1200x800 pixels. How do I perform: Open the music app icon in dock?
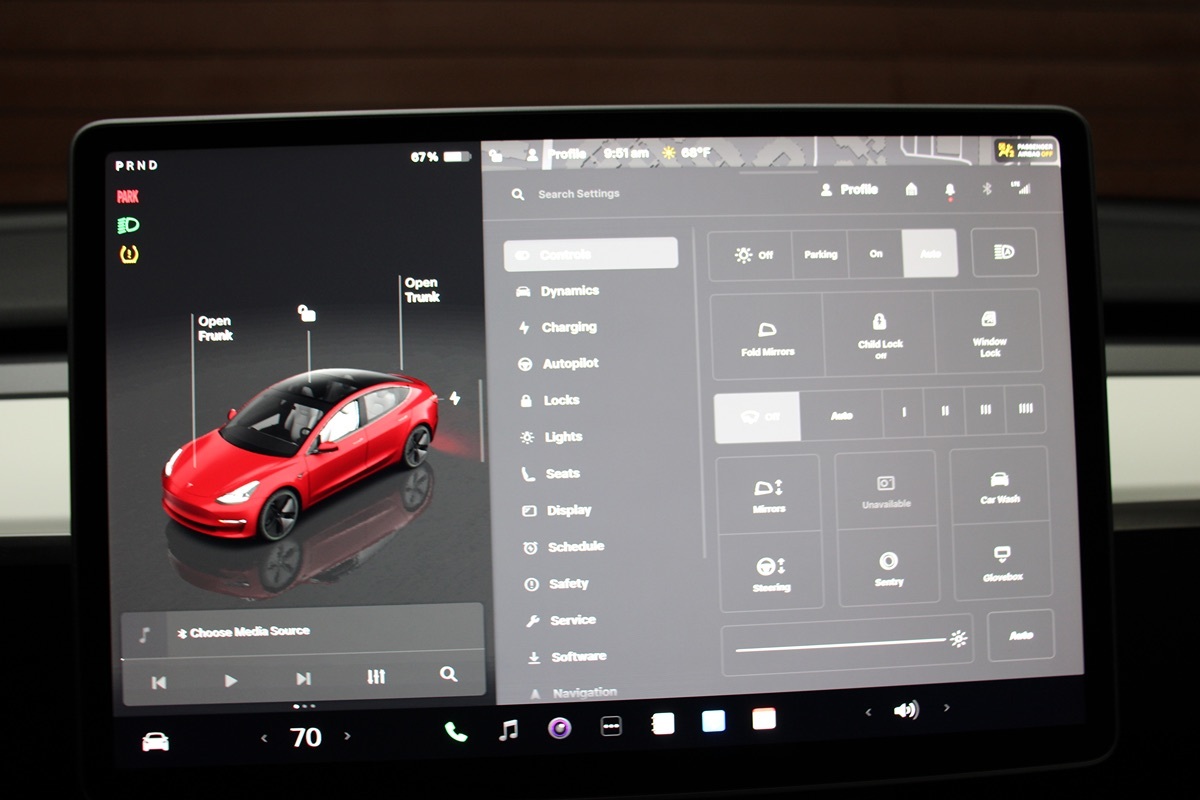[508, 730]
